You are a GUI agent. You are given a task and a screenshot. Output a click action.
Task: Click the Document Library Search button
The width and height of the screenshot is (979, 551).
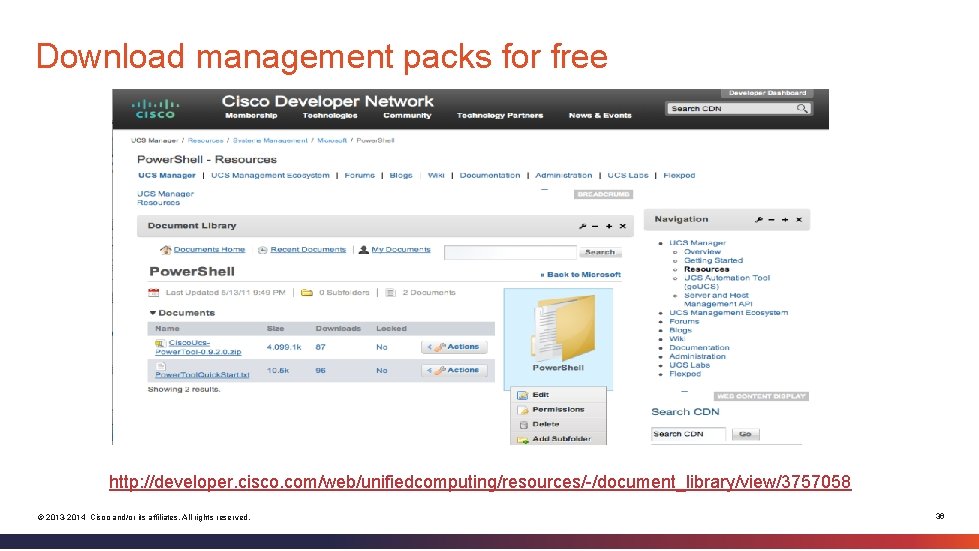tap(600, 252)
